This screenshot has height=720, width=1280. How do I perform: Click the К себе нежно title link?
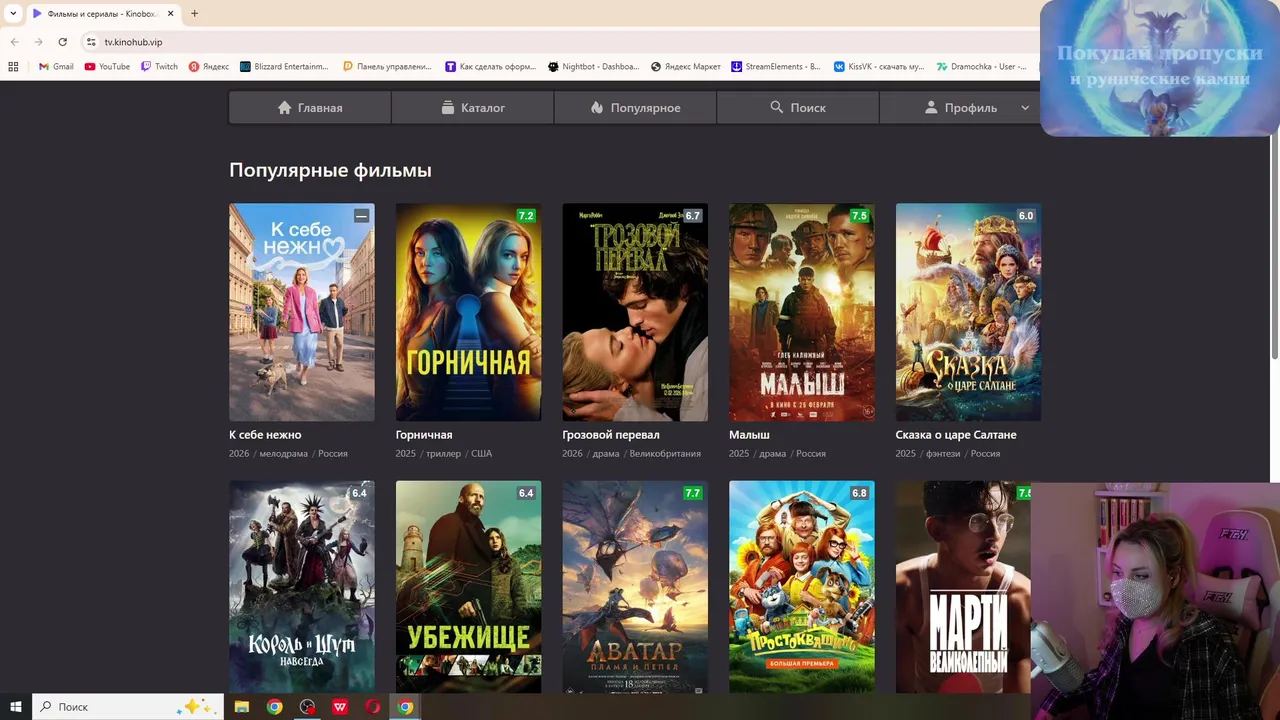click(265, 435)
